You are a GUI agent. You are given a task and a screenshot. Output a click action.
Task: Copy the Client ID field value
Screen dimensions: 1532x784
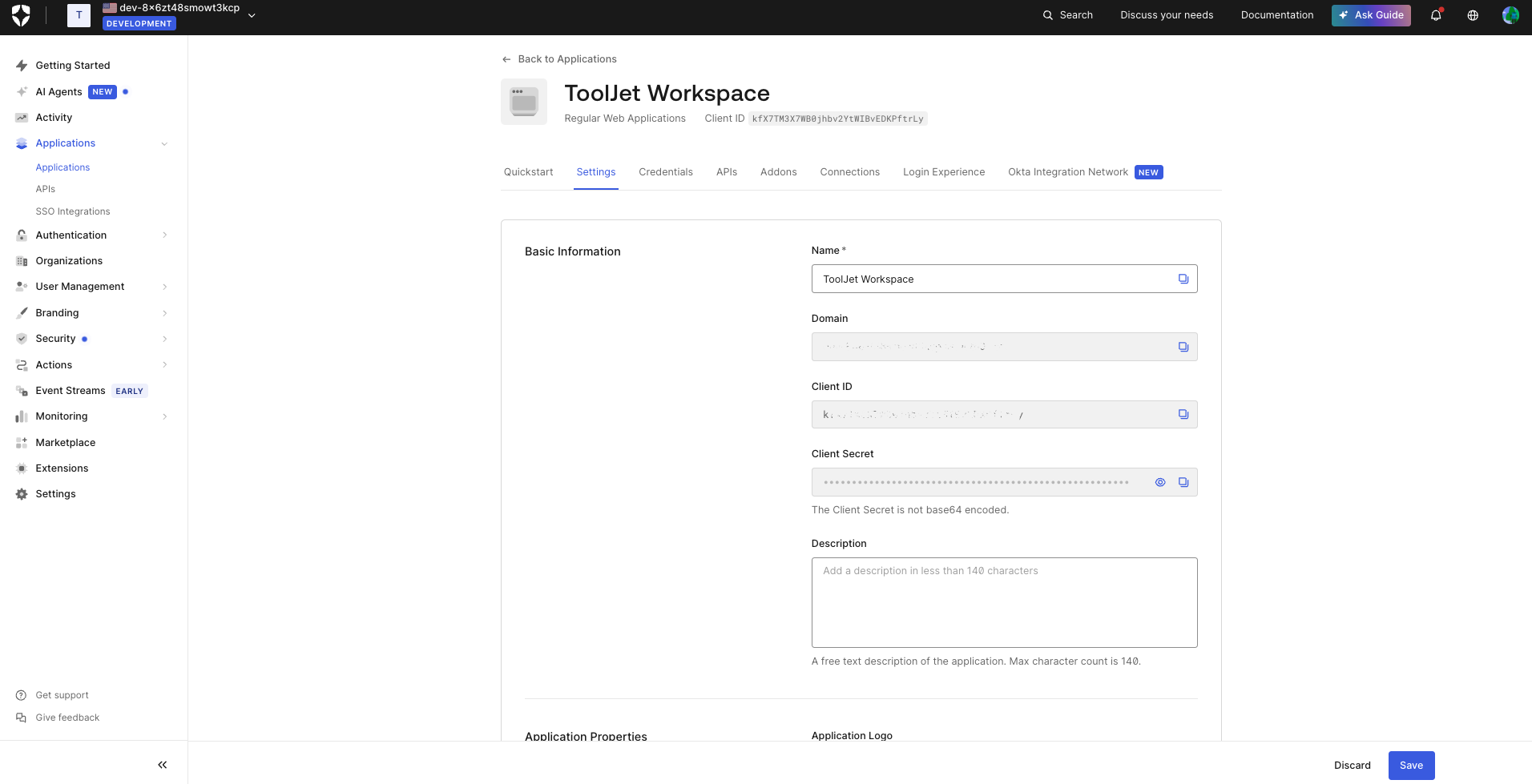click(x=1183, y=414)
